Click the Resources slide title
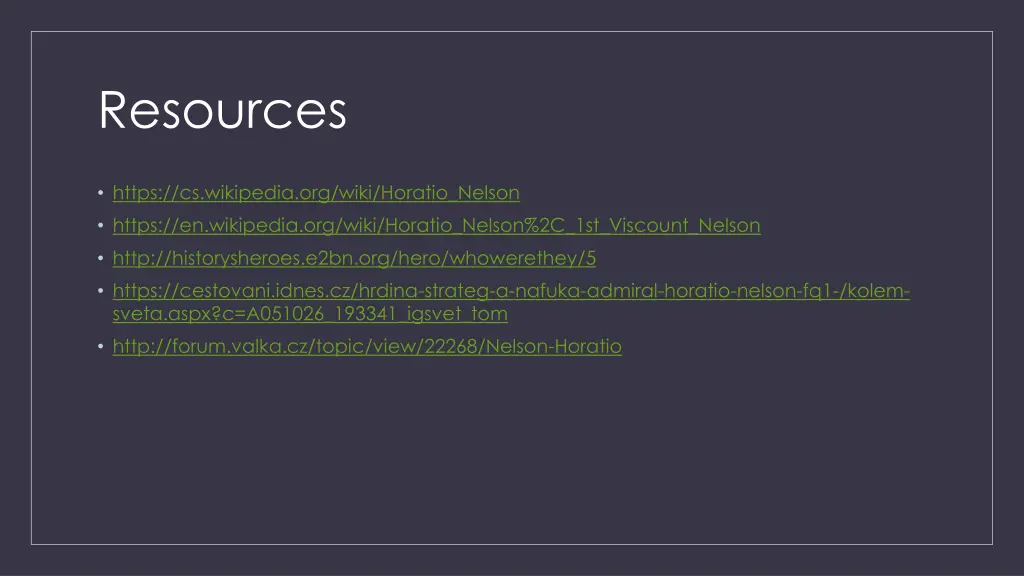Image resolution: width=1024 pixels, height=576 pixels. [x=222, y=110]
